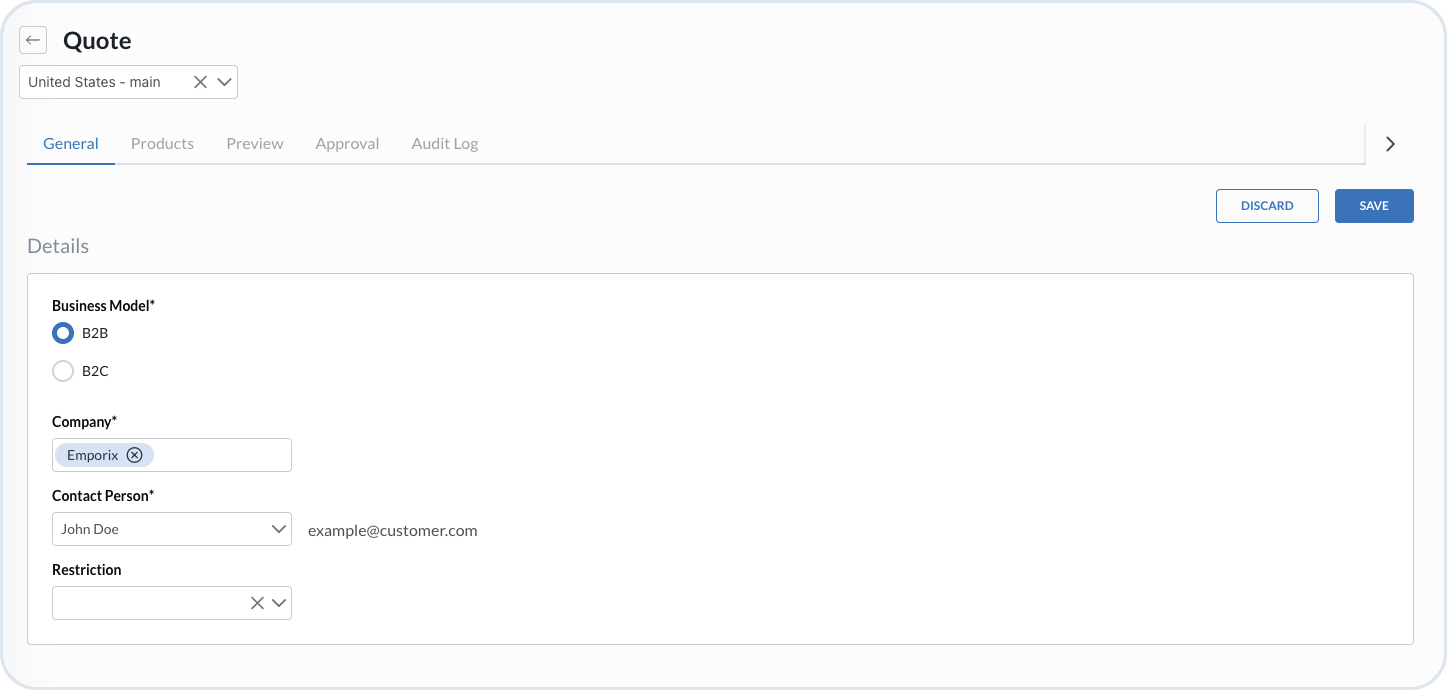Click the John Doe contact field
1447x690 pixels.
pyautogui.click(x=172, y=529)
